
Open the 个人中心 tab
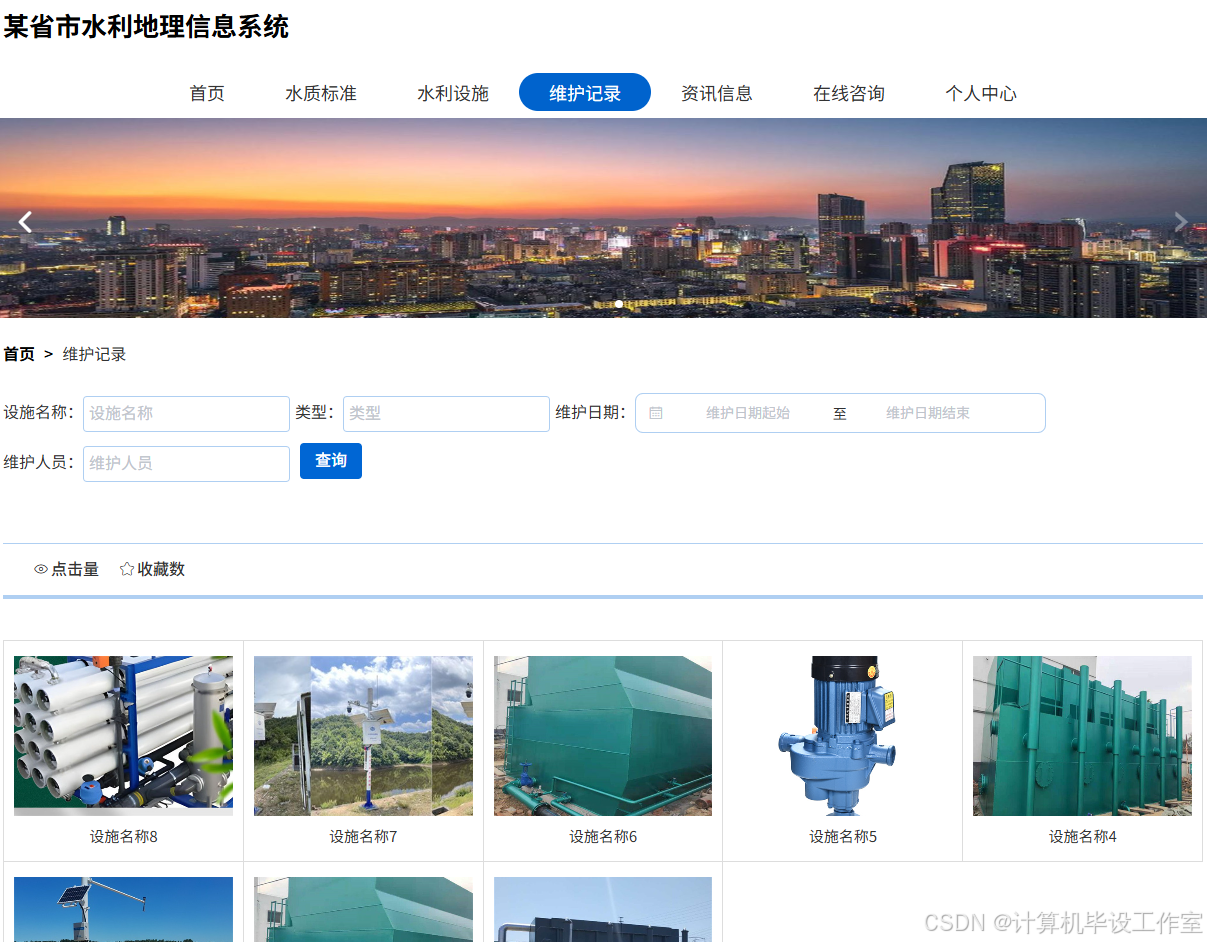(981, 93)
